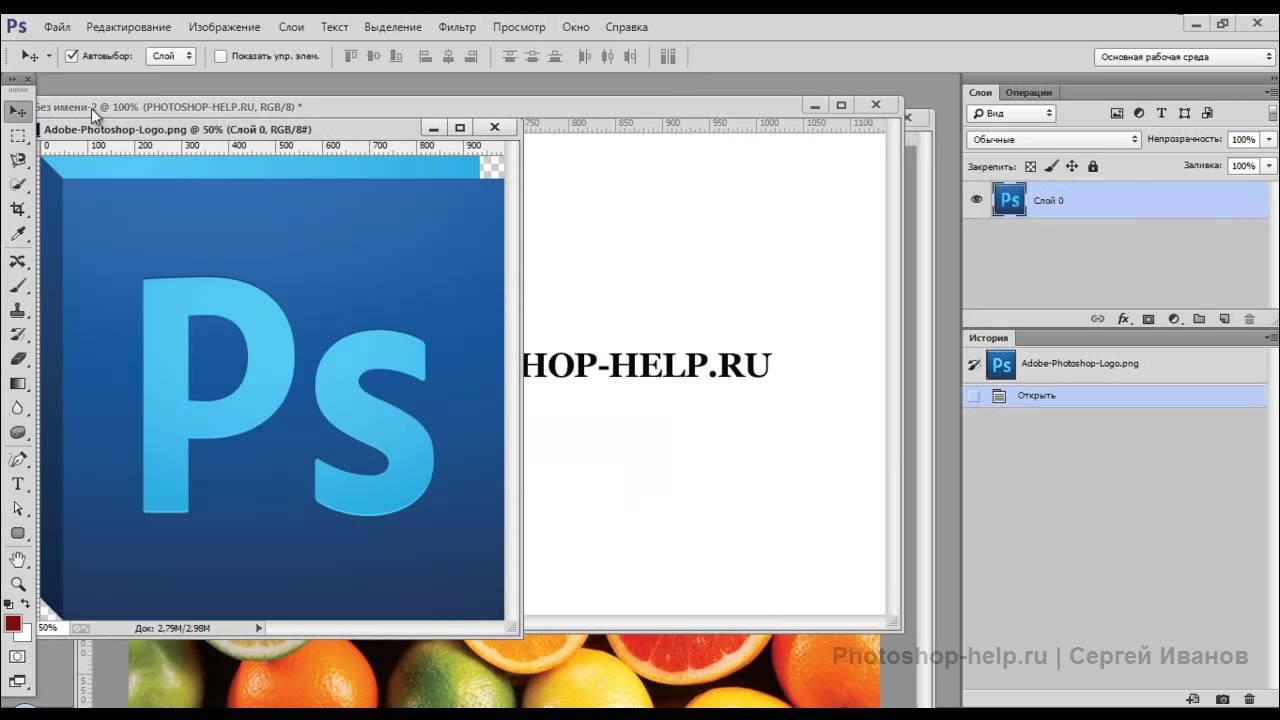Viewport: 1280px width, 720px height.
Task: Select the Move tool in toolbox
Action: 18,111
